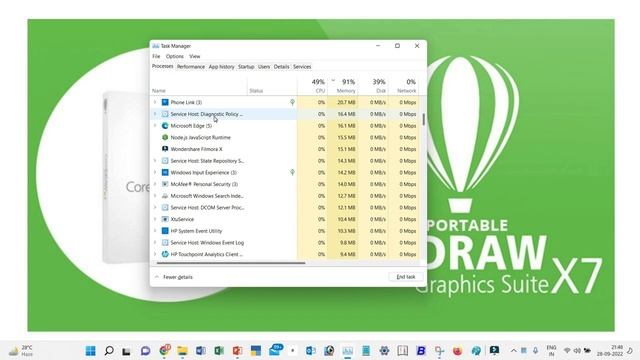Click the HP System Event Utility icon
640x360 pixels.
pyautogui.click(x=165, y=231)
